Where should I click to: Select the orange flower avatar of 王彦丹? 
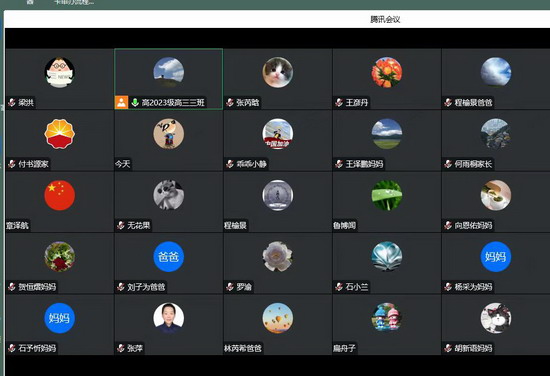(387, 73)
